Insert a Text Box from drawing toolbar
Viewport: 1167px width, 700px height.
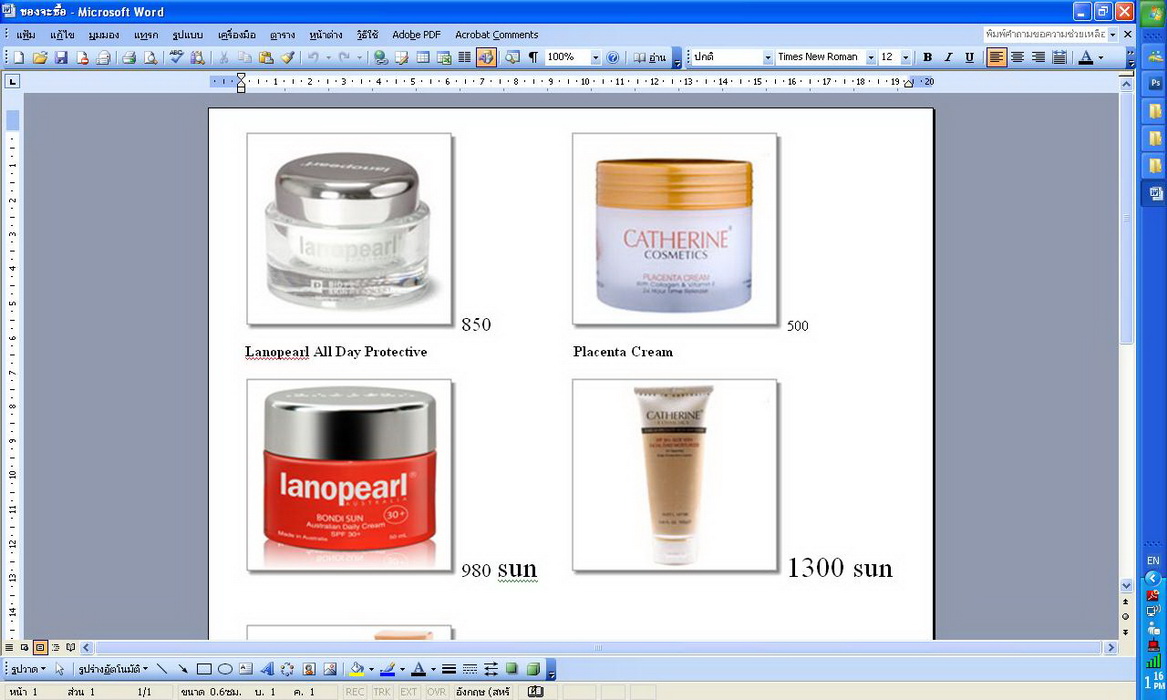246,670
